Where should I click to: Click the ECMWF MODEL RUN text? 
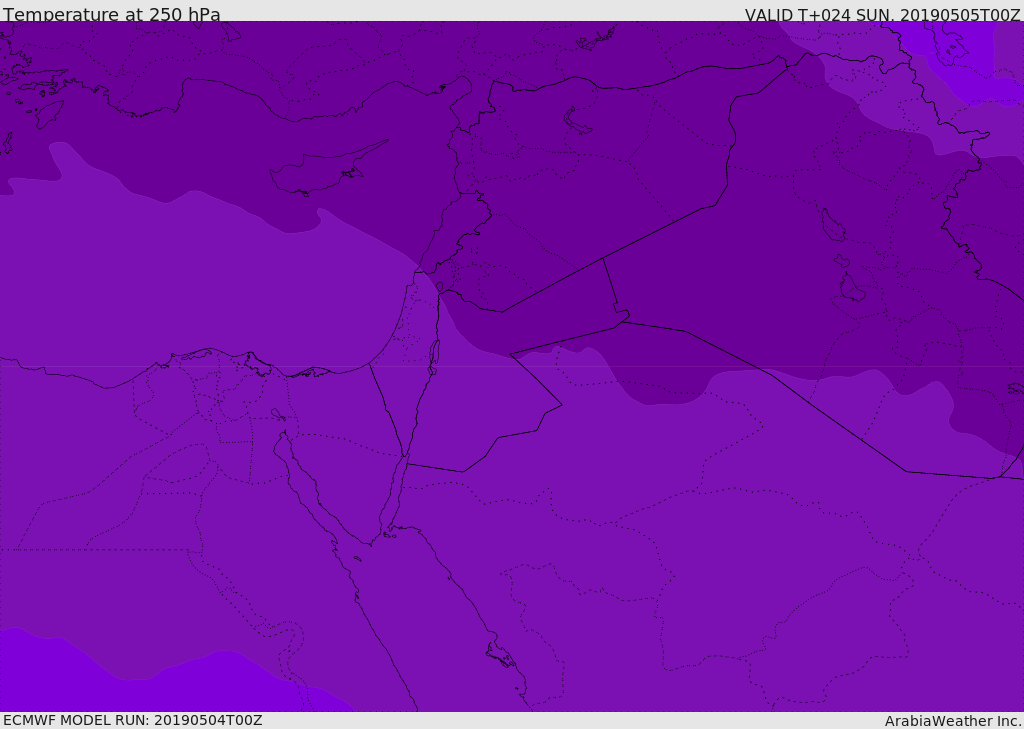[x=132, y=720]
